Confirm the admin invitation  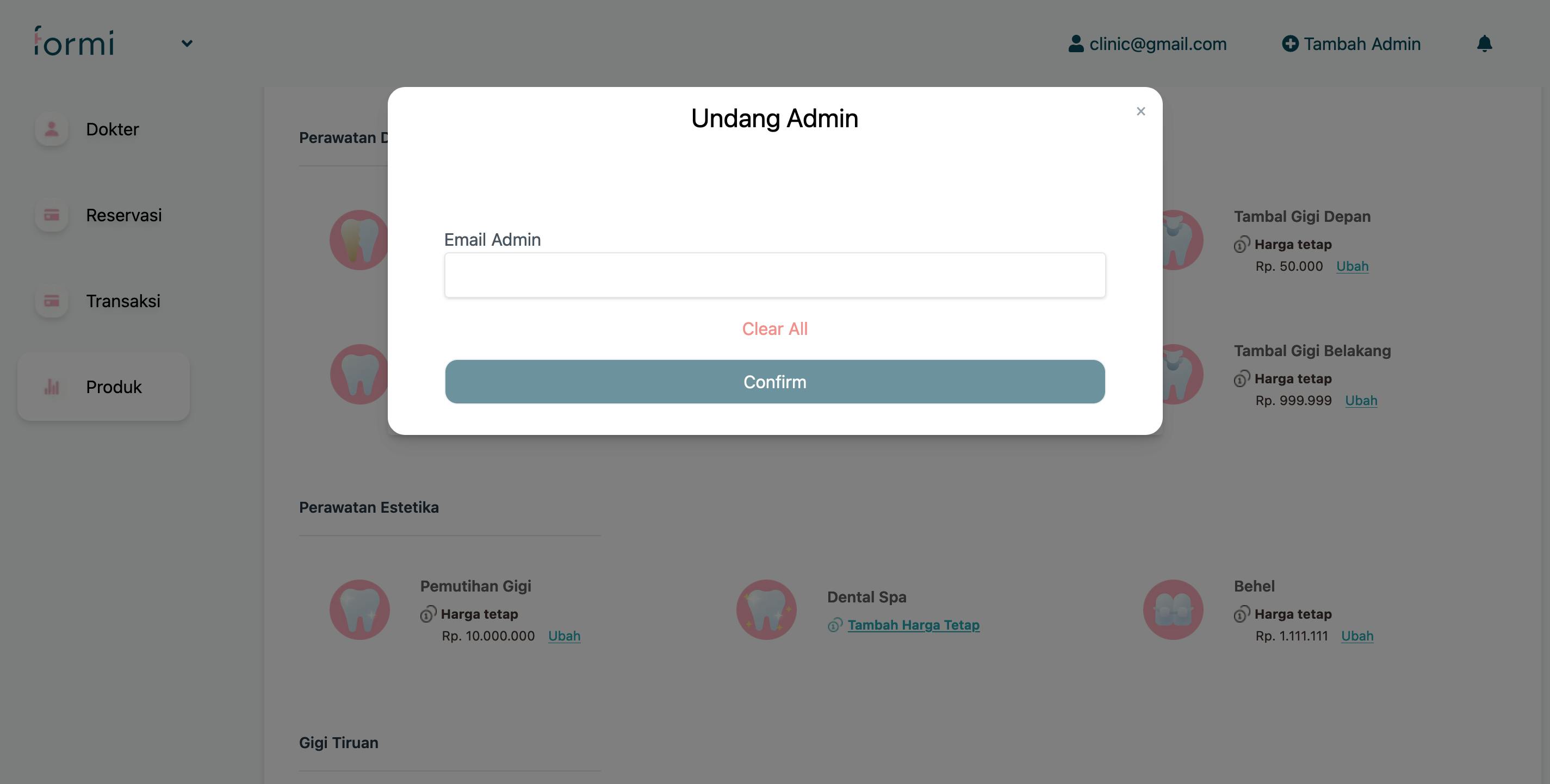pos(775,382)
